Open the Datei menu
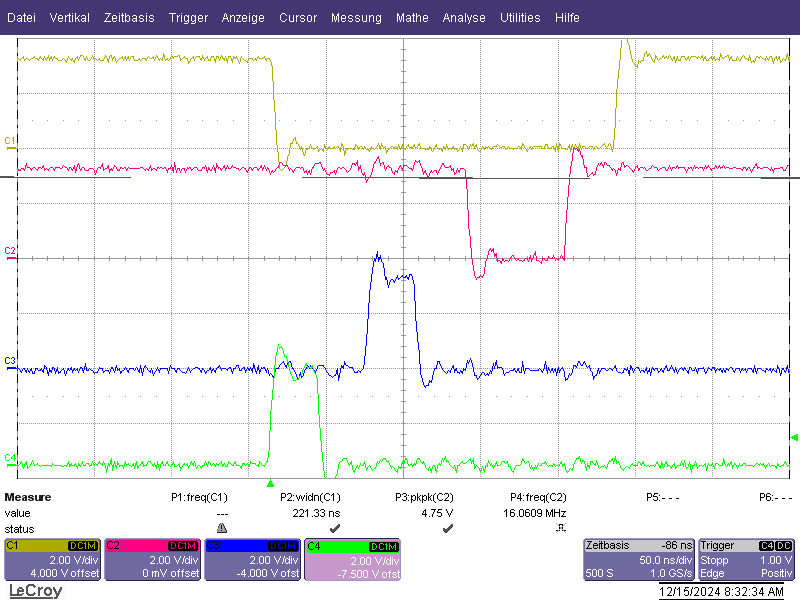 21,18
